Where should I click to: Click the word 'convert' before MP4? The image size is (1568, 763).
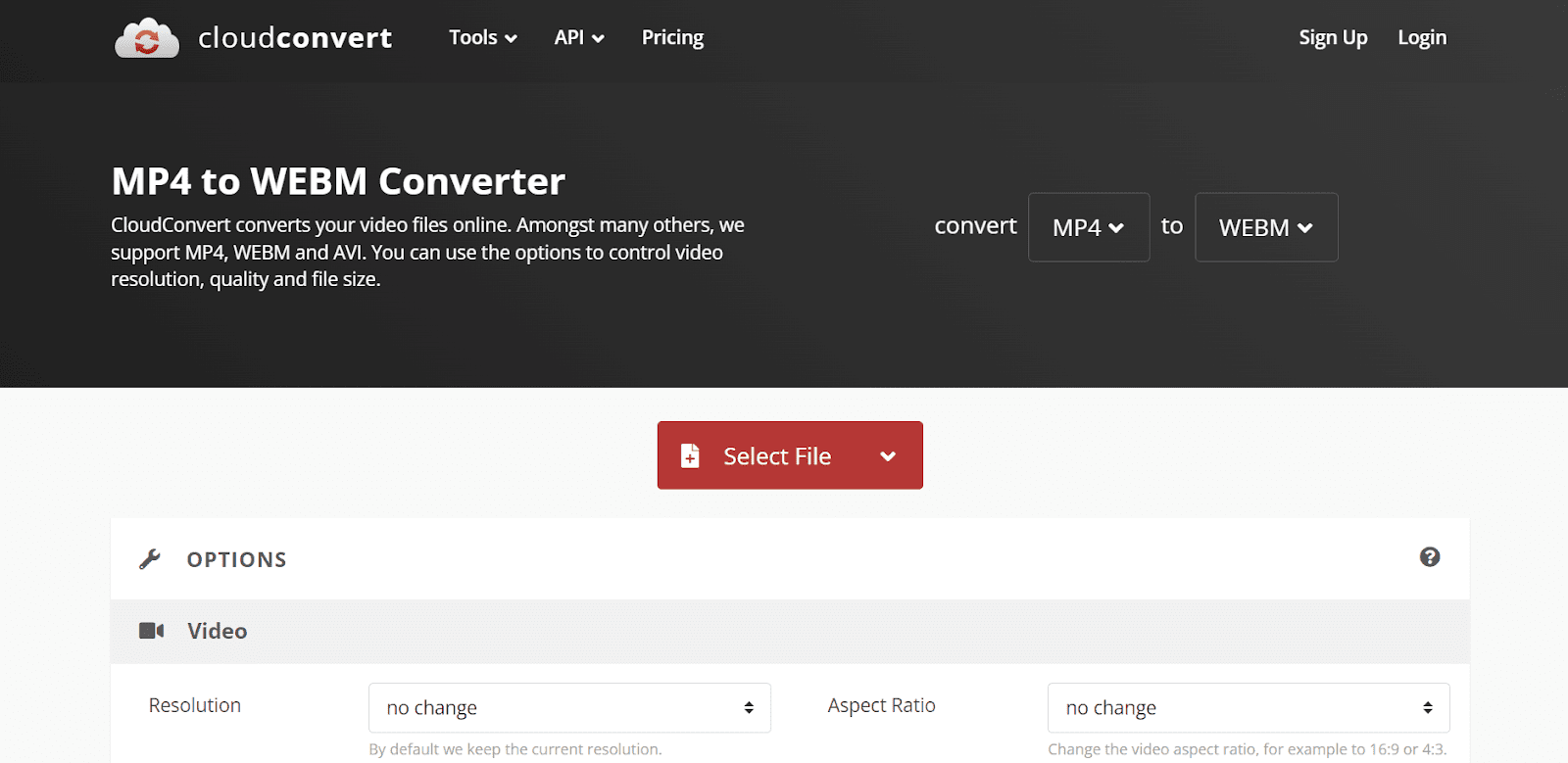coord(975,226)
